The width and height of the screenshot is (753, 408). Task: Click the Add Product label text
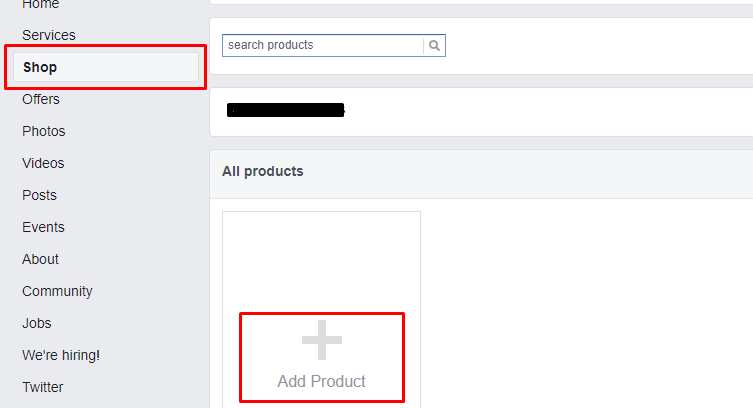pyautogui.click(x=321, y=381)
